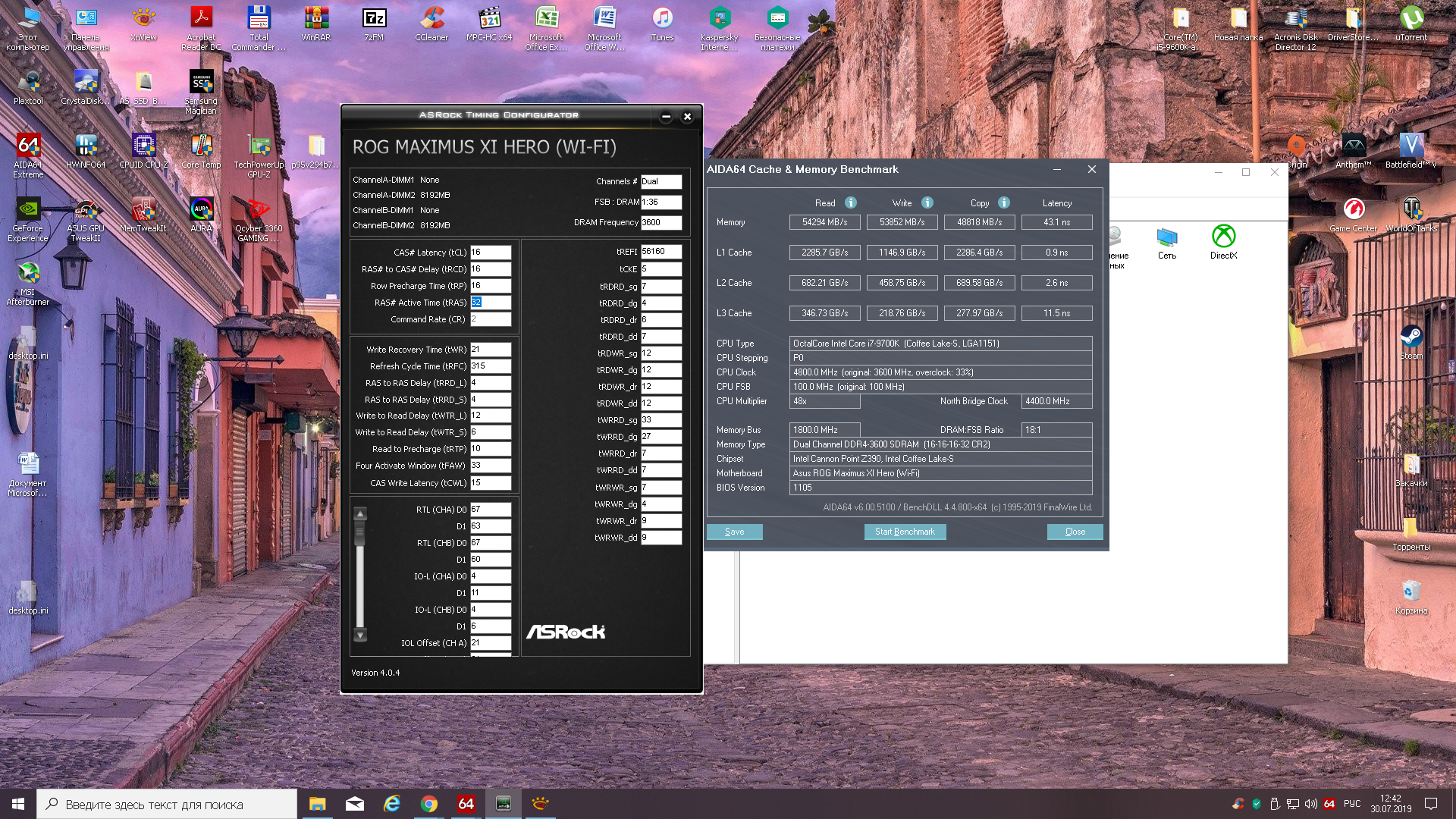Open Google Chrome from the taskbar
The height and width of the screenshot is (819, 1456).
(429, 804)
